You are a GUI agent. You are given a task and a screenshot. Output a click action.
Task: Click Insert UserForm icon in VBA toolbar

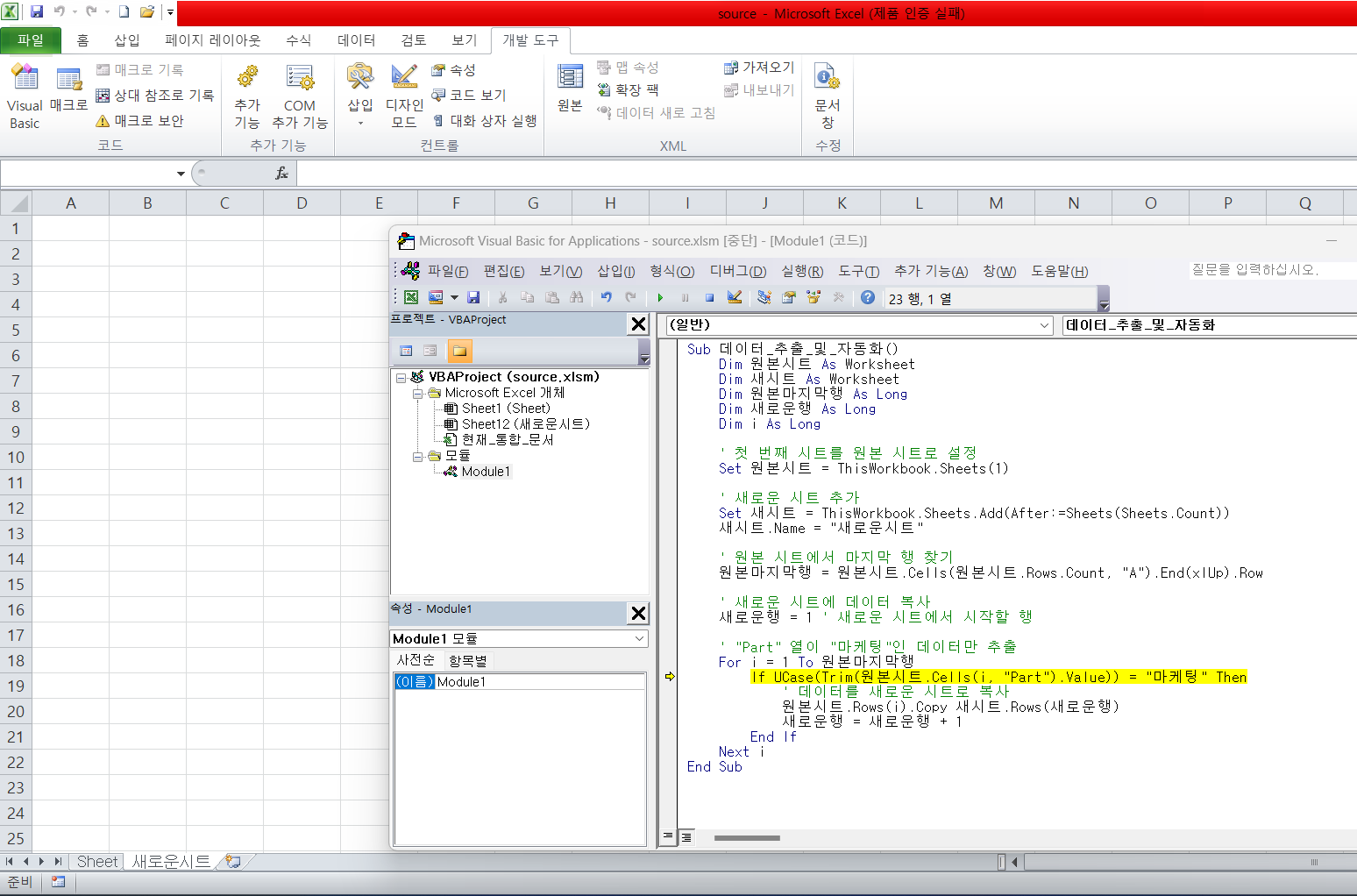coord(436,298)
